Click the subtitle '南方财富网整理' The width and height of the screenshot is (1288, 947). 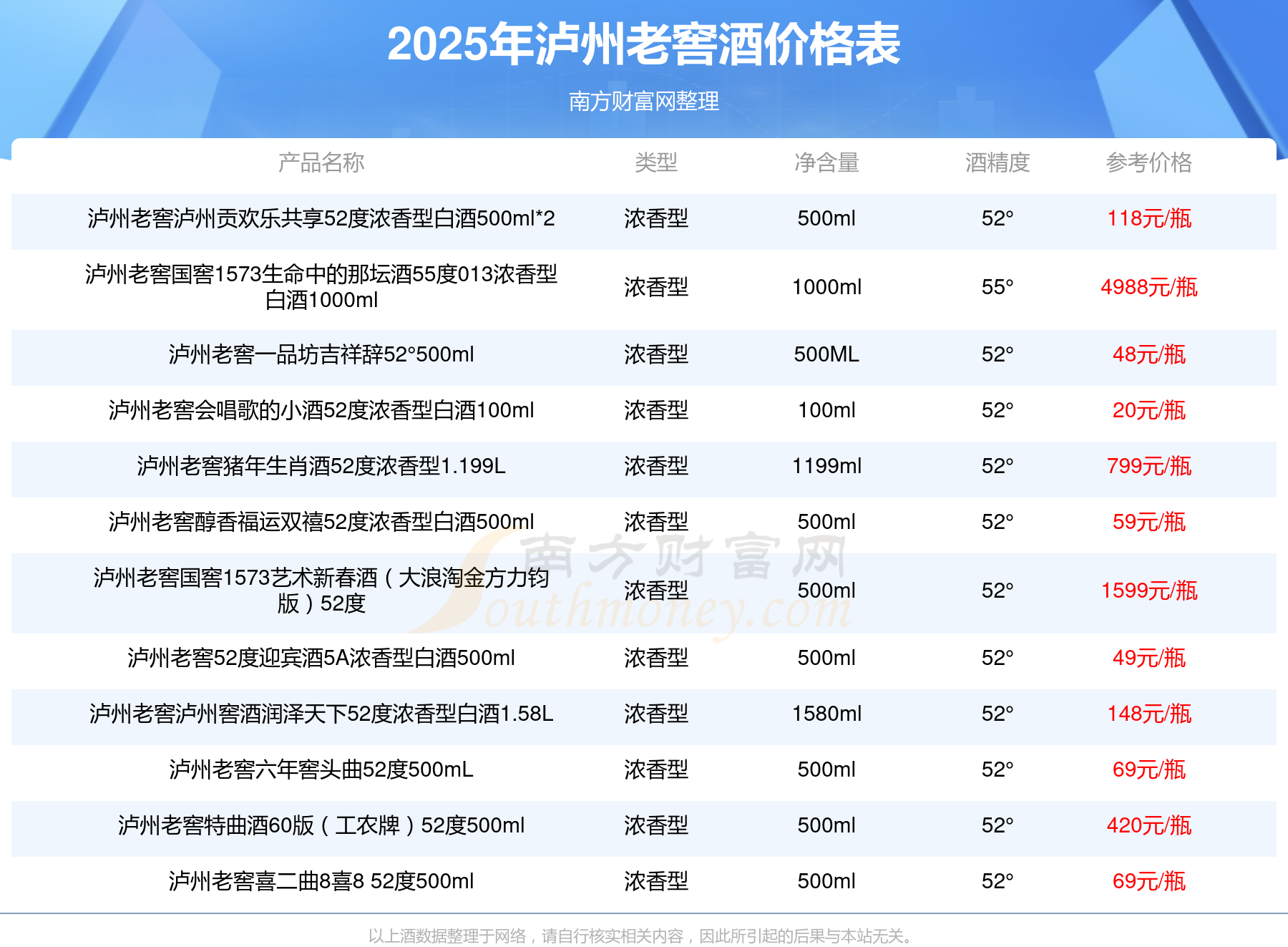tap(644, 101)
